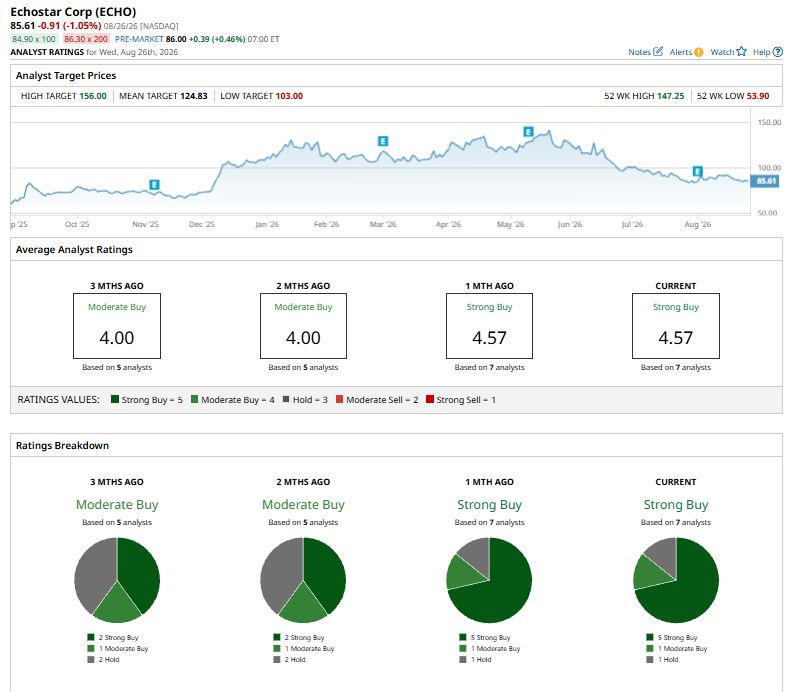The height and width of the screenshot is (692, 795).
Task: Click the Notes link
Action: coord(639,52)
